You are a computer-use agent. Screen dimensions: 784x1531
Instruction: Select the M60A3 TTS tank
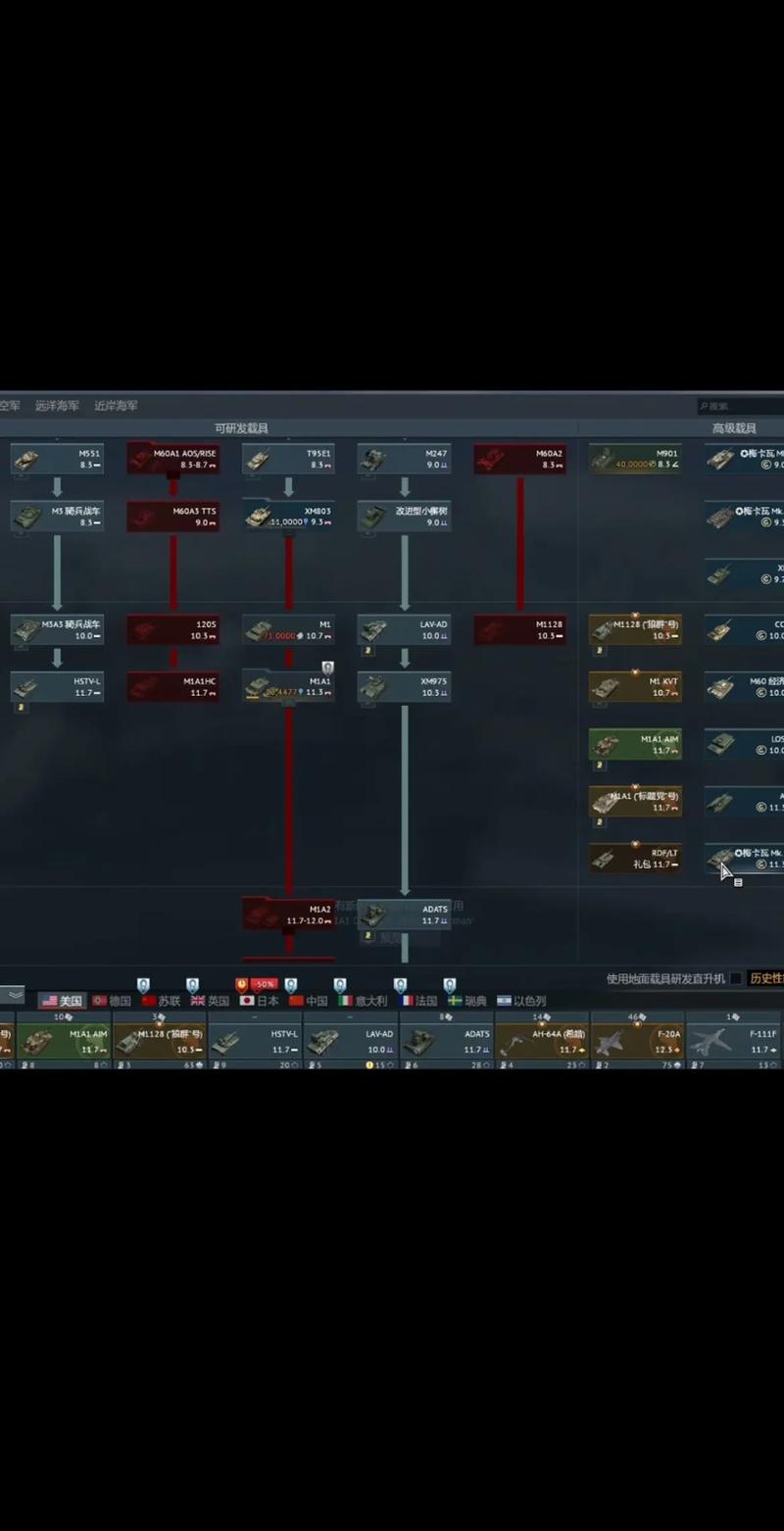172,517
